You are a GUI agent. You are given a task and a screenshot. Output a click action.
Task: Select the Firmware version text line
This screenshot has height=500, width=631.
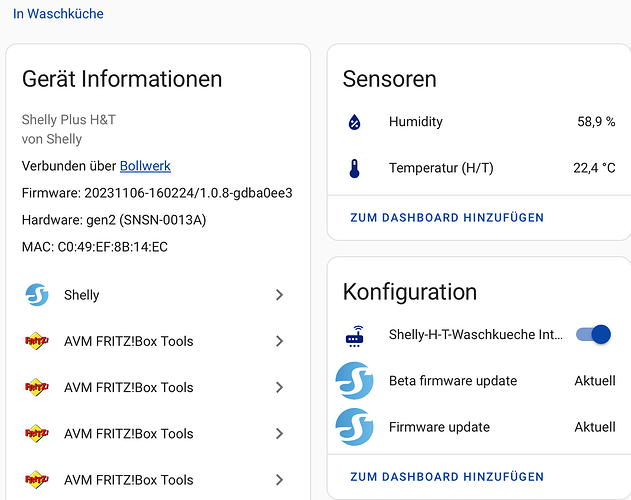point(157,193)
